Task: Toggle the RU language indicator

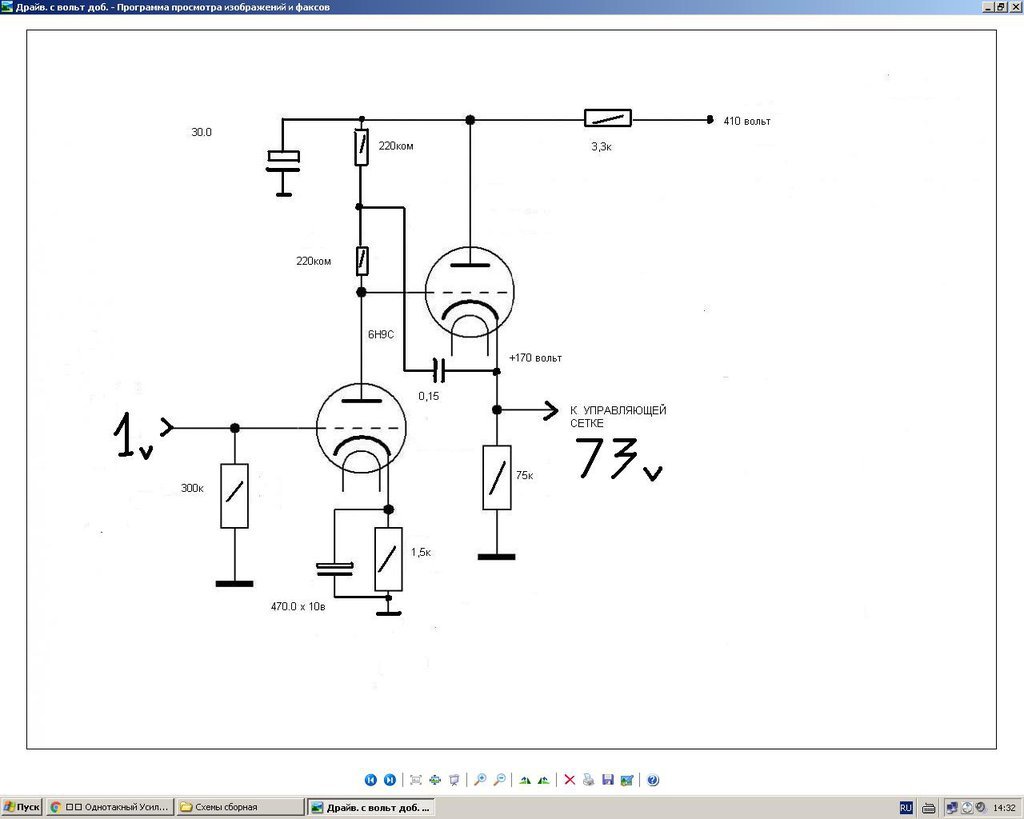Action: click(x=906, y=808)
